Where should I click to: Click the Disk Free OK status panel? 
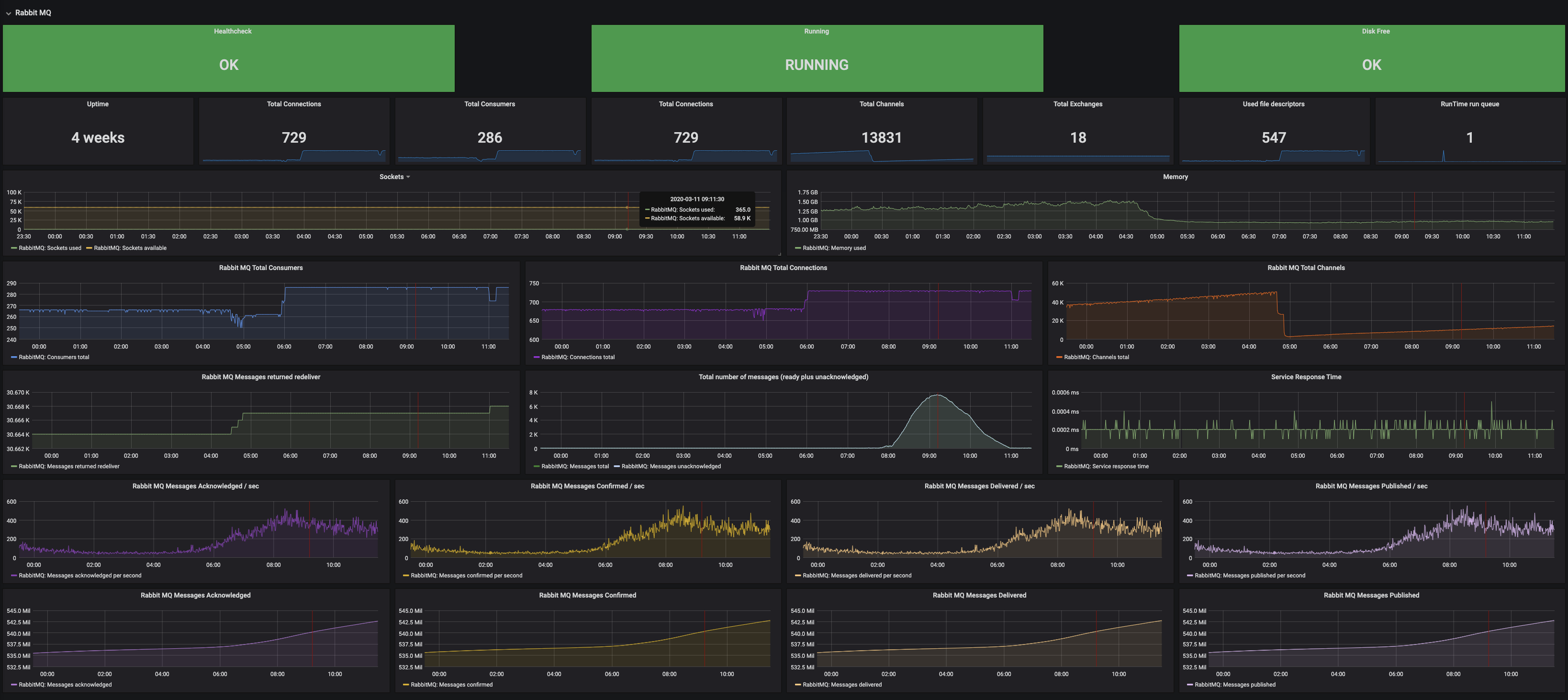click(x=1371, y=58)
